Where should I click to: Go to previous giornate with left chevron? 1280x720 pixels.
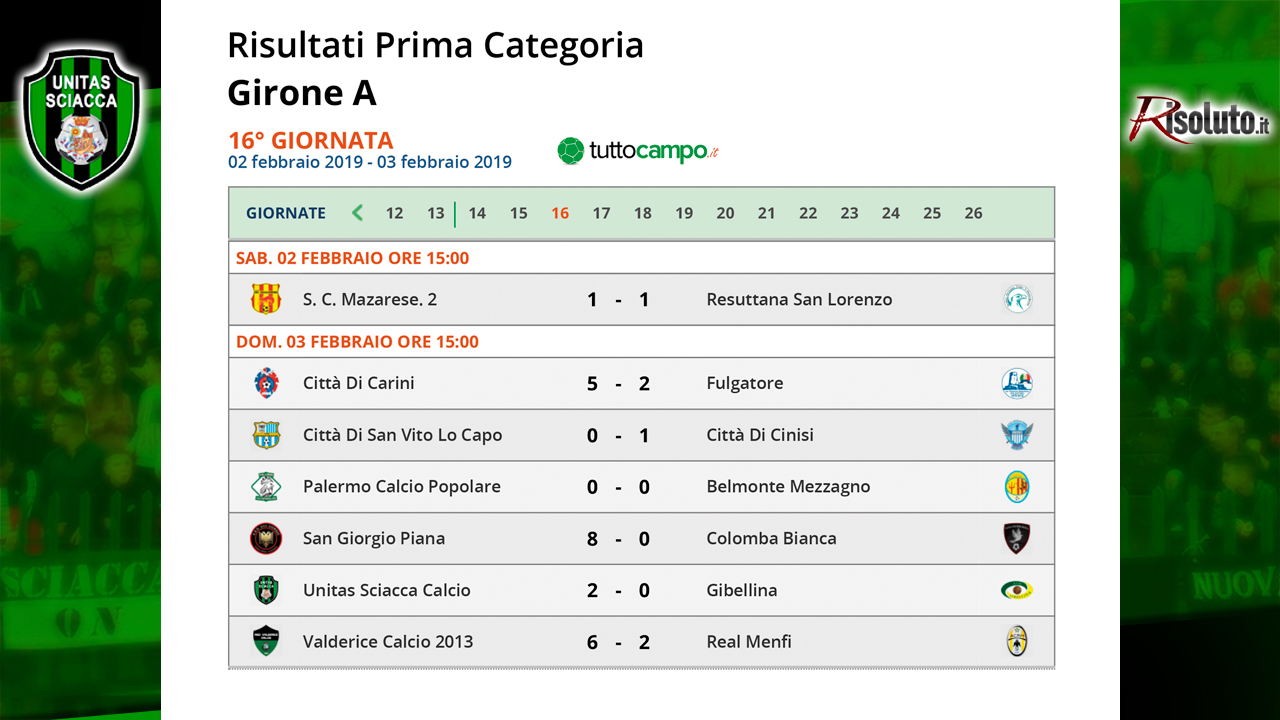click(357, 212)
